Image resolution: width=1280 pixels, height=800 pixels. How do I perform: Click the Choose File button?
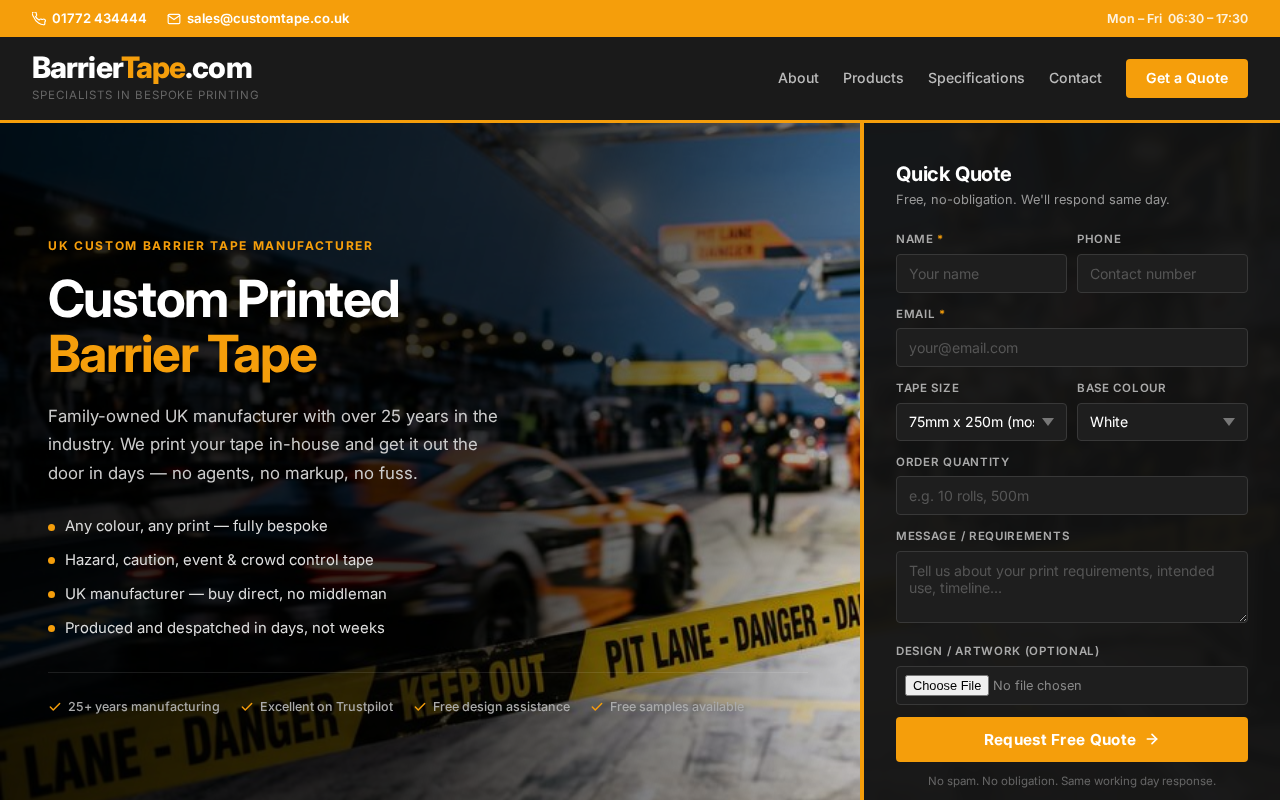tap(947, 685)
